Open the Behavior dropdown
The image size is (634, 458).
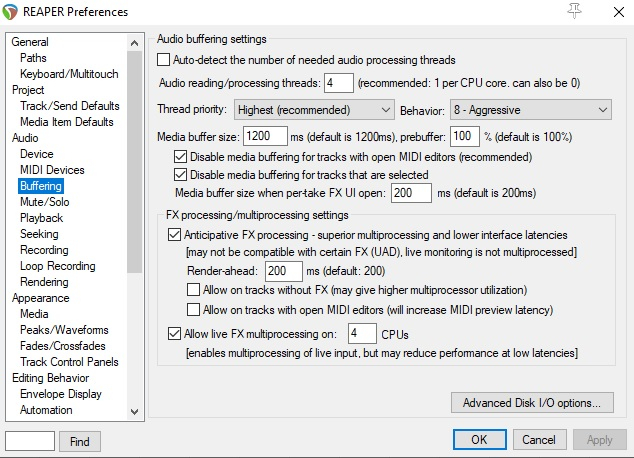(530, 109)
